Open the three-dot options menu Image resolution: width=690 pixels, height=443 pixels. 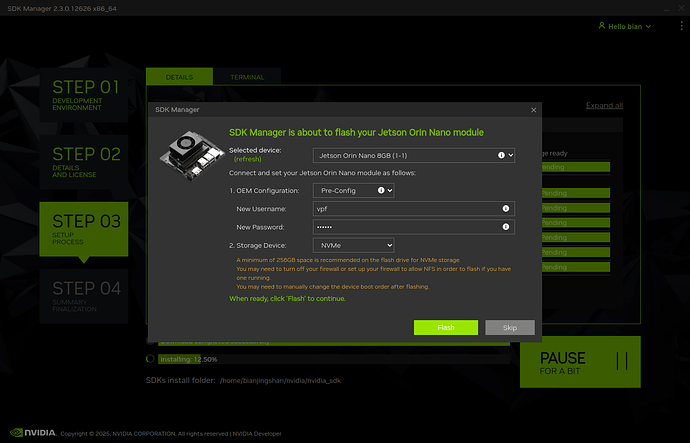click(x=681, y=26)
